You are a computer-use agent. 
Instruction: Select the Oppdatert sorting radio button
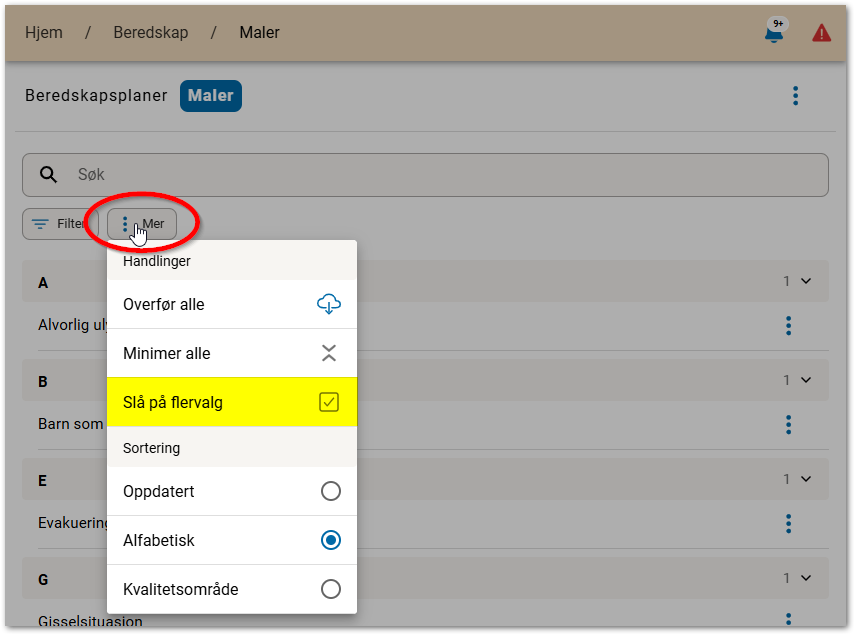pyautogui.click(x=331, y=491)
